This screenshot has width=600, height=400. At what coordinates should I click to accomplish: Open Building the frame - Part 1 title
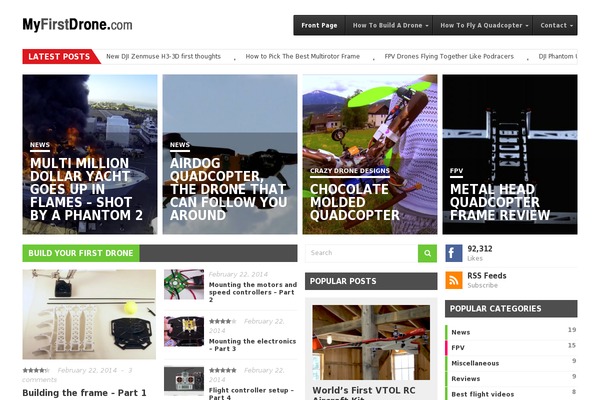84,393
